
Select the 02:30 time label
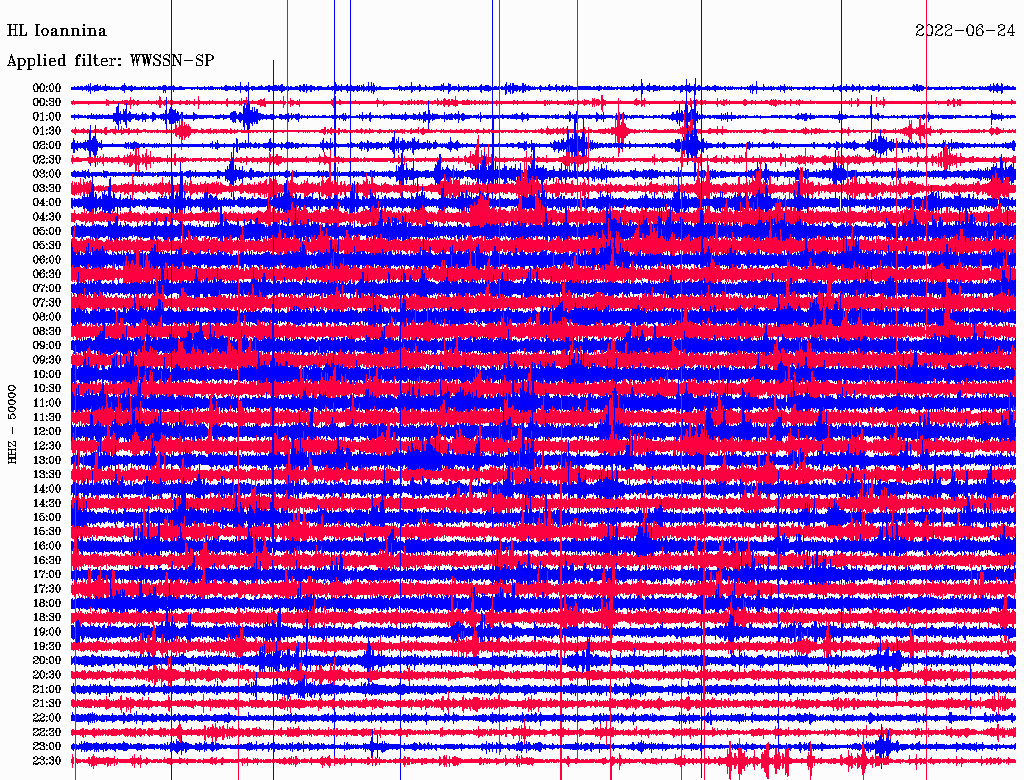(46, 160)
